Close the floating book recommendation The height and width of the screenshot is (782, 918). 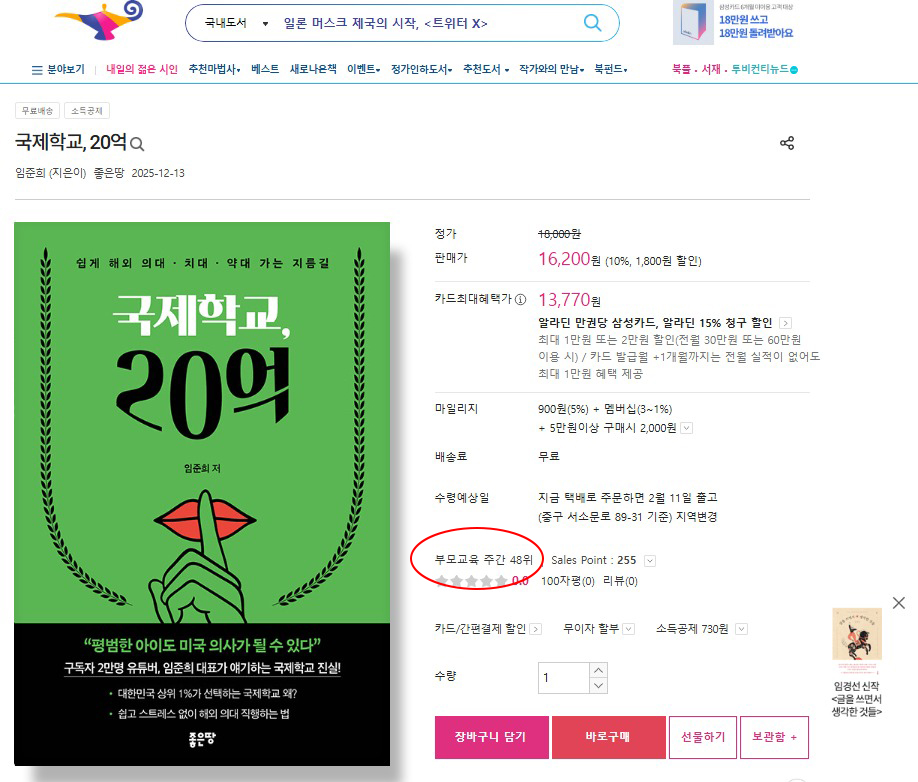coord(899,603)
